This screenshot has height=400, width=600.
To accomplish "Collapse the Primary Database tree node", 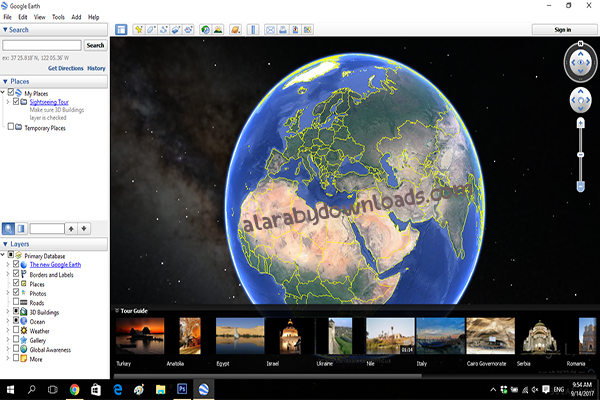I will point(3,255).
